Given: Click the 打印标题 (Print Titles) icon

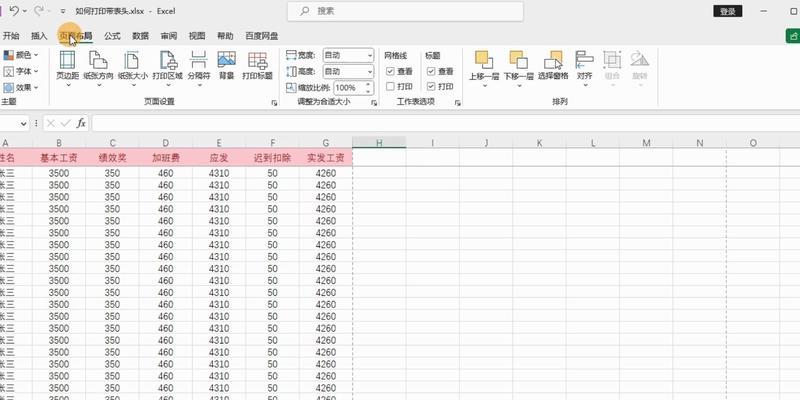Looking at the screenshot, I should coord(257,60).
